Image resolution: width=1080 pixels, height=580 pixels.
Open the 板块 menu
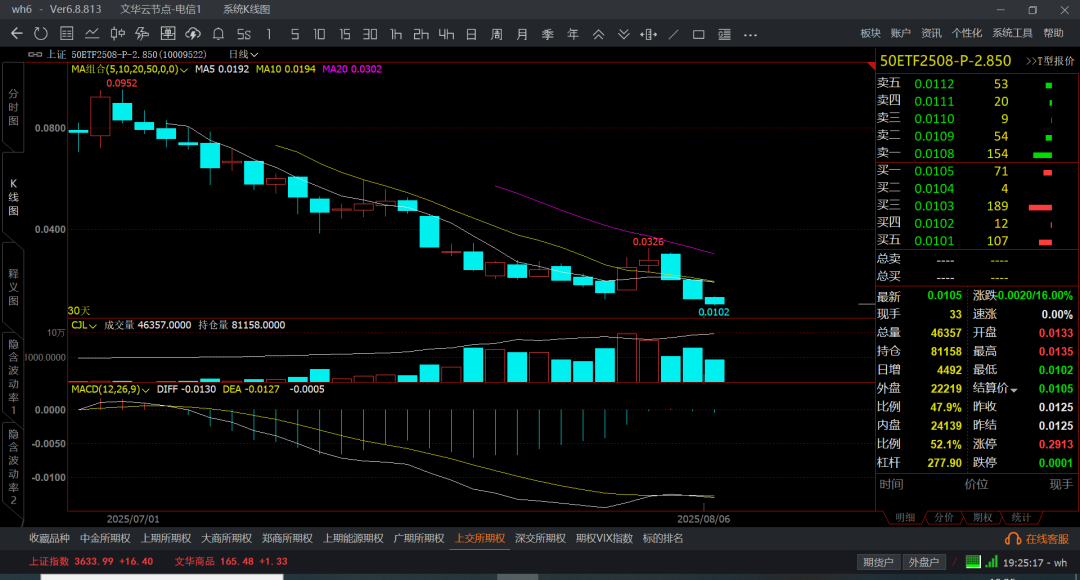871,33
